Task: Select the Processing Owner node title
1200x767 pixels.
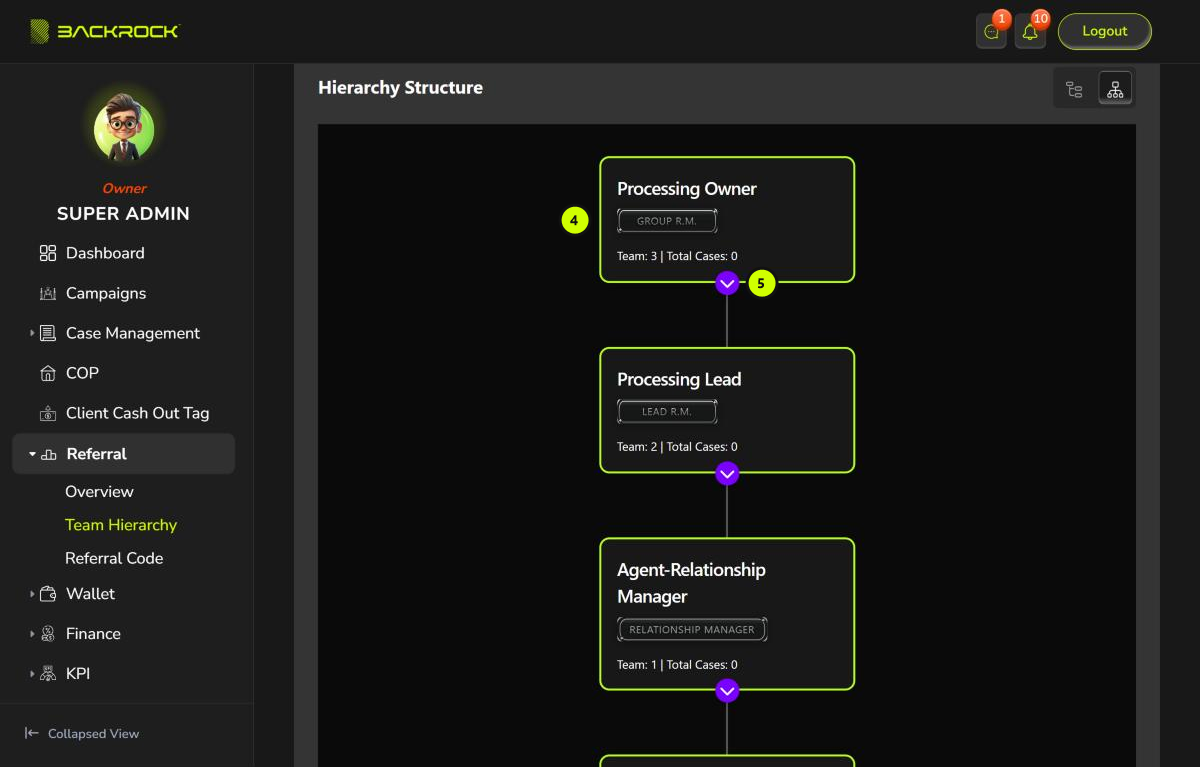Action: 687,189
